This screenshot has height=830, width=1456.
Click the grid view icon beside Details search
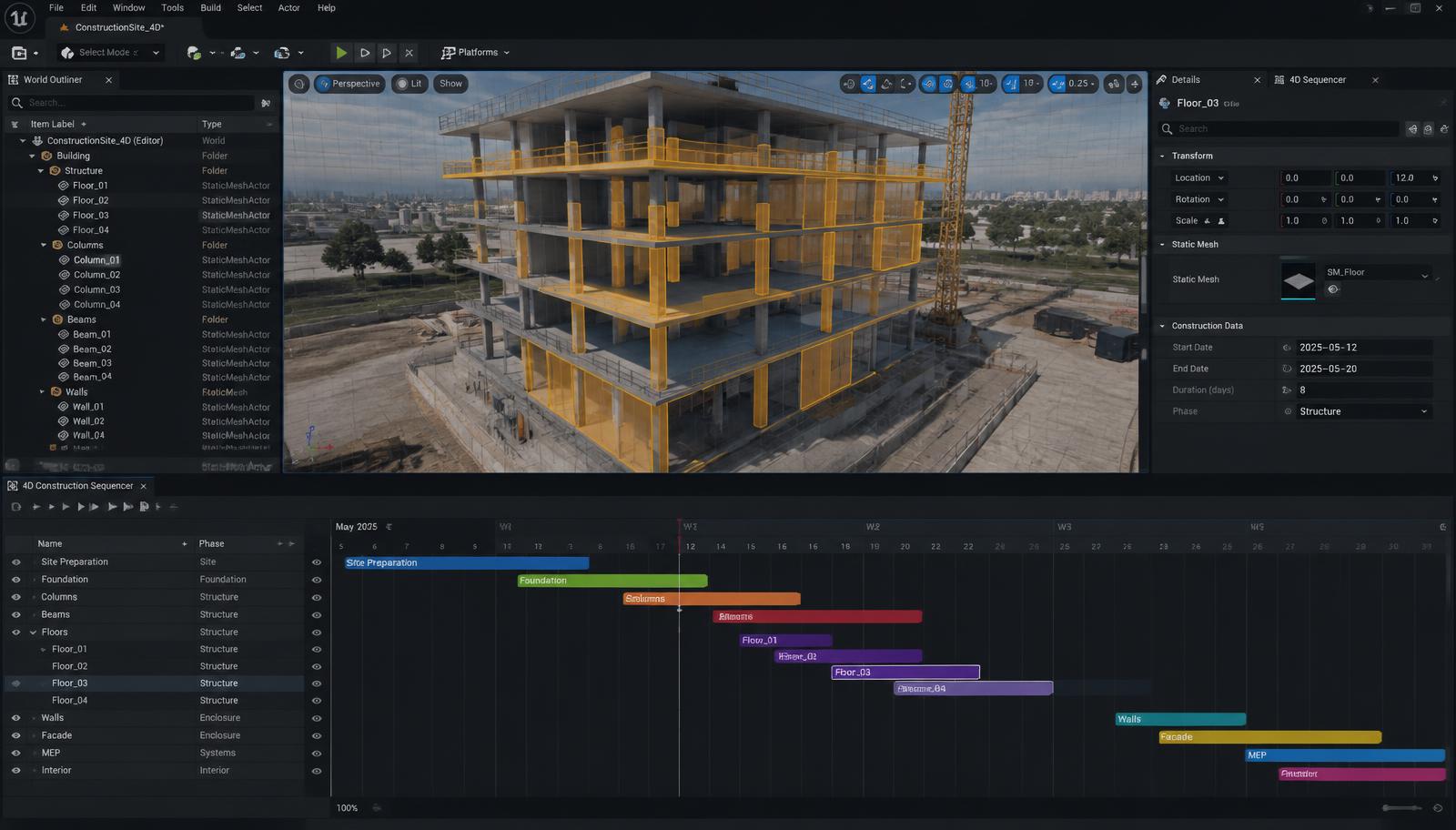pyautogui.click(x=1412, y=129)
